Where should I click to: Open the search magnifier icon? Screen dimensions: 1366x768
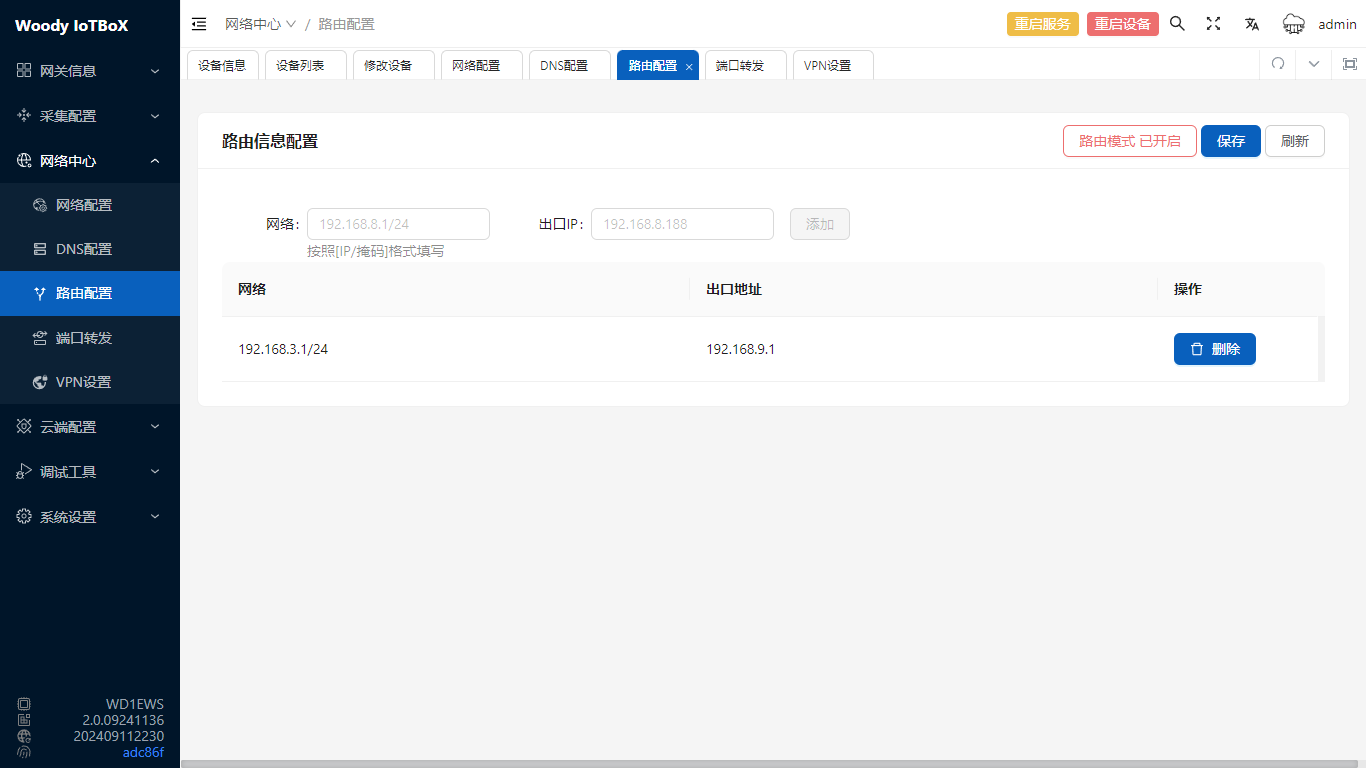(1177, 24)
